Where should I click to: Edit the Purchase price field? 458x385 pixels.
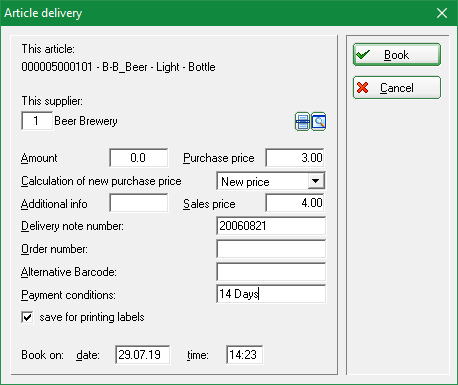tap(295, 158)
